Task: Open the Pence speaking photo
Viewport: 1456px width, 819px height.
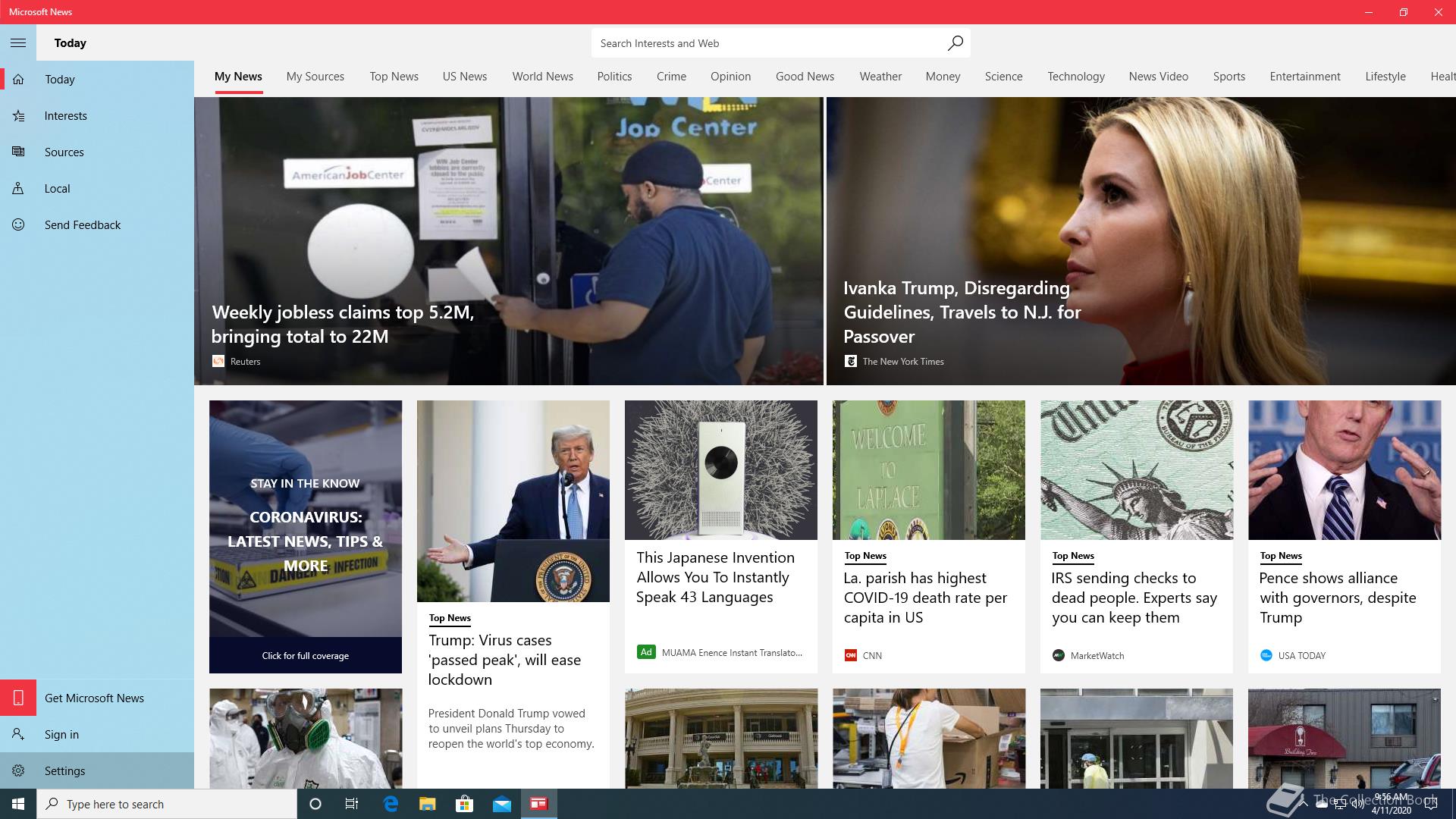Action: [1345, 470]
